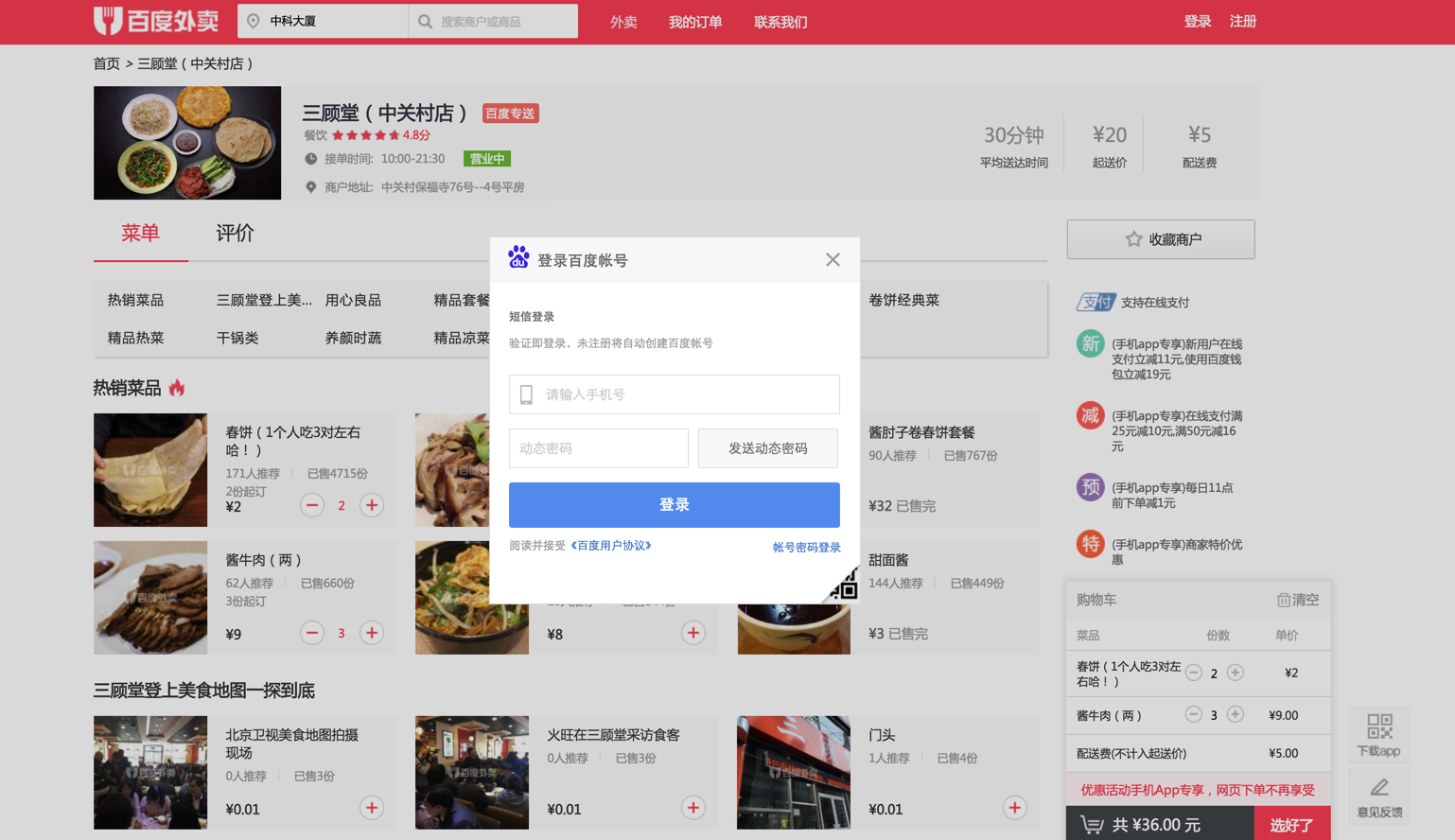1455x840 pixels.
Task: Select the 三顾堂登上美... category
Action: point(264,300)
